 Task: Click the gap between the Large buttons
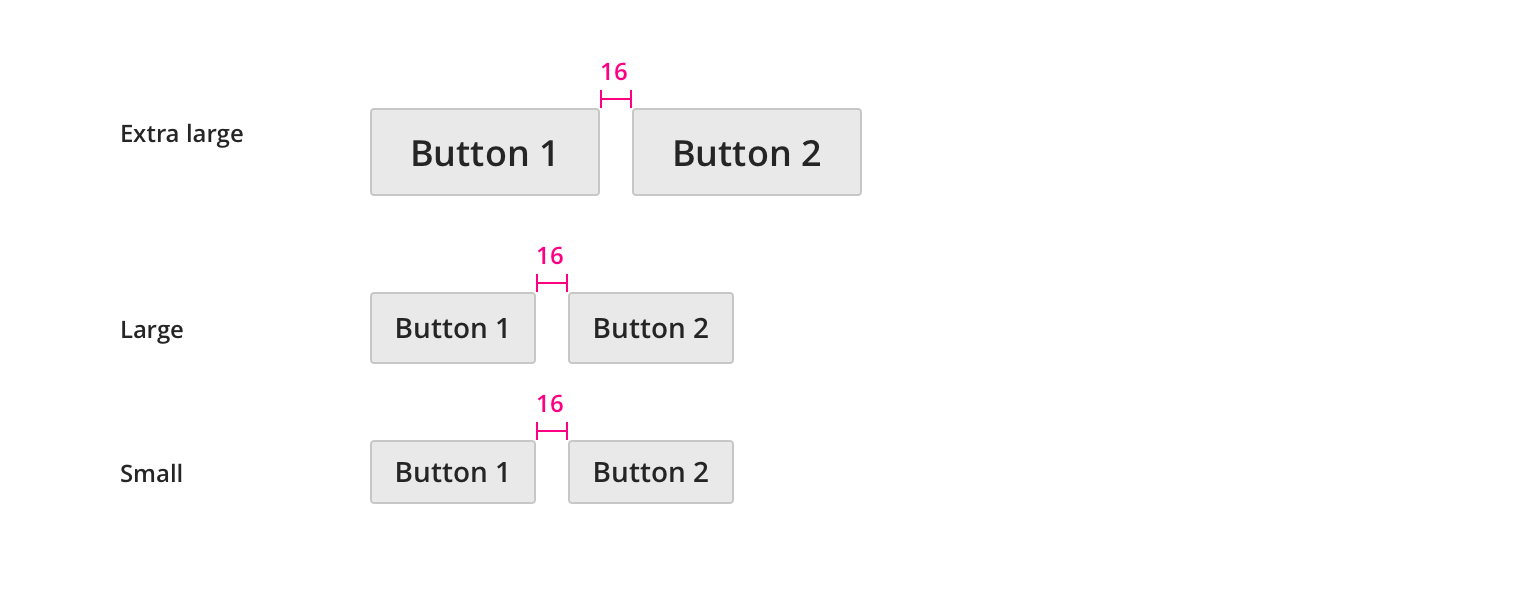pyautogui.click(x=552, y=328)
